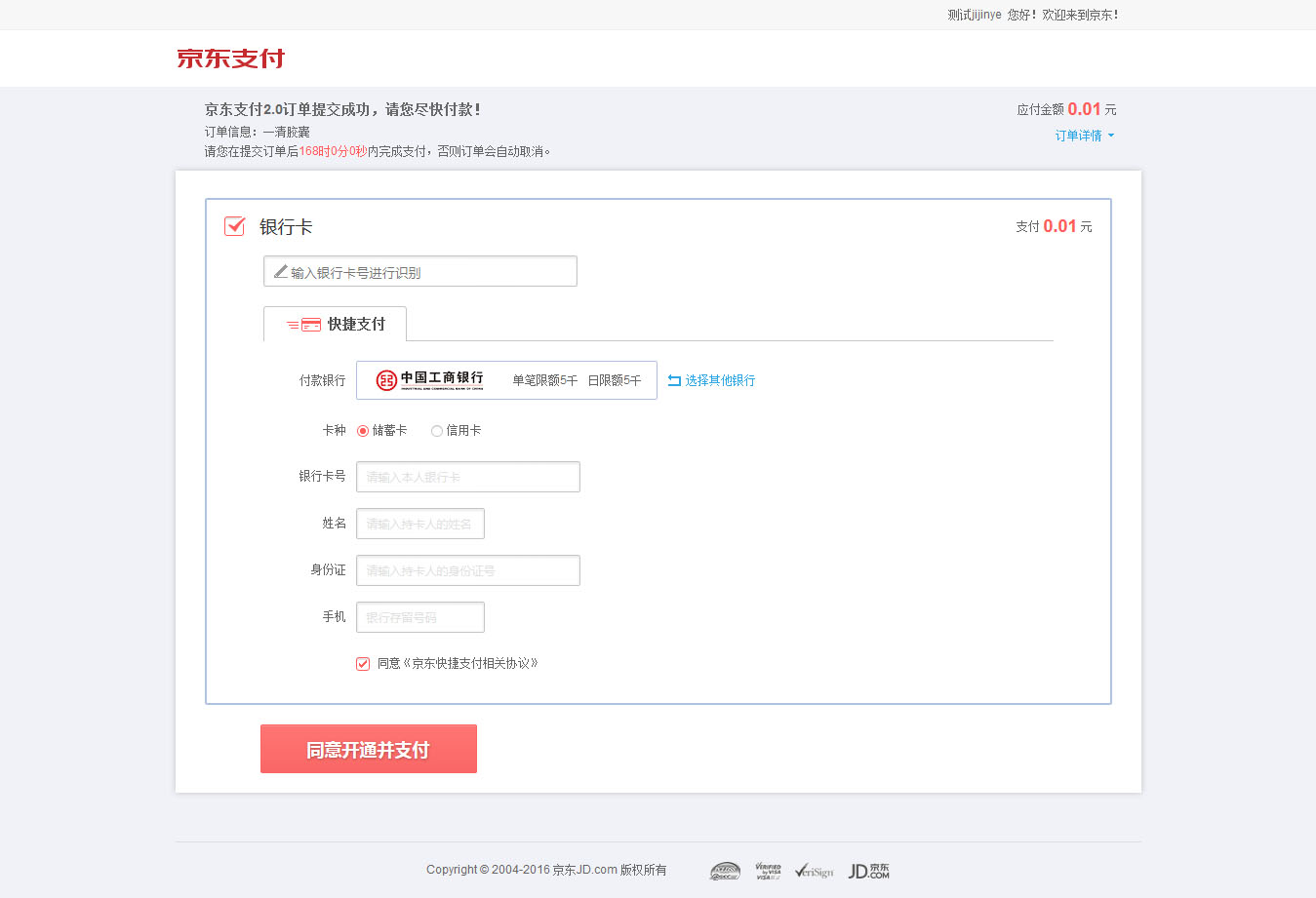1316x898 pixels.
Task: Click the JD Pay logo in header
Action: [230, 59]
